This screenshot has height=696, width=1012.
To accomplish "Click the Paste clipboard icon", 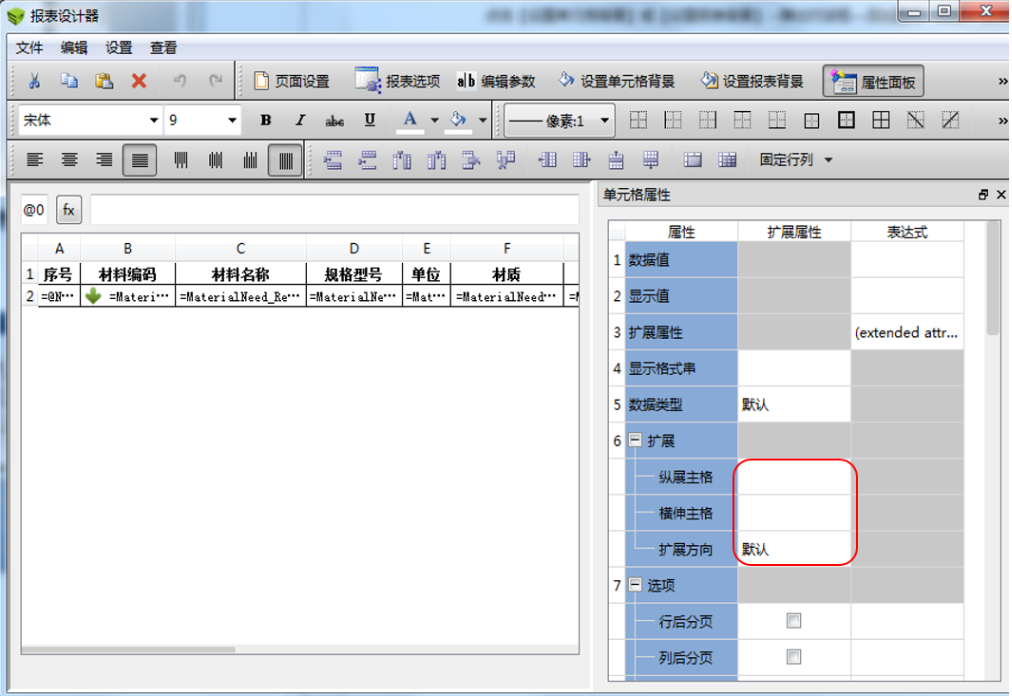I will click(x=104, y=81).
